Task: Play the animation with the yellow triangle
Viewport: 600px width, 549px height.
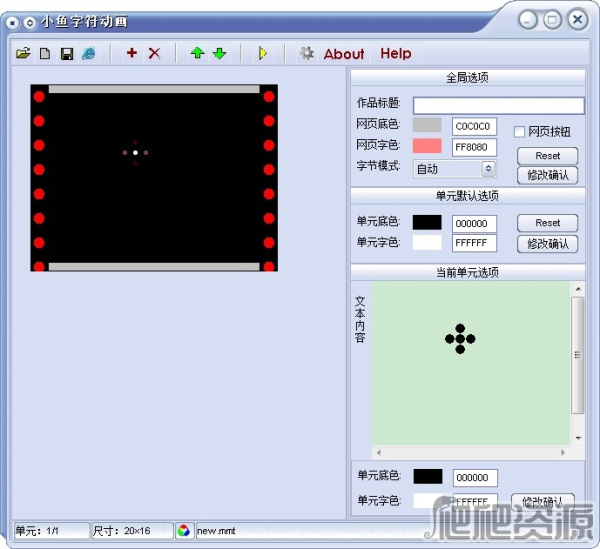Action: pyautogui.click(x=262, y=53)
